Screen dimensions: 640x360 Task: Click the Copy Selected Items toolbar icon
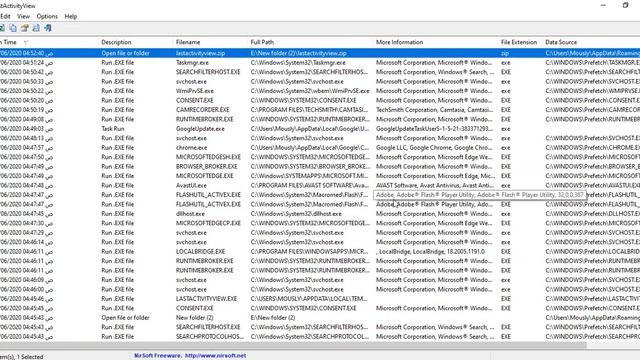tap(13, 28)
